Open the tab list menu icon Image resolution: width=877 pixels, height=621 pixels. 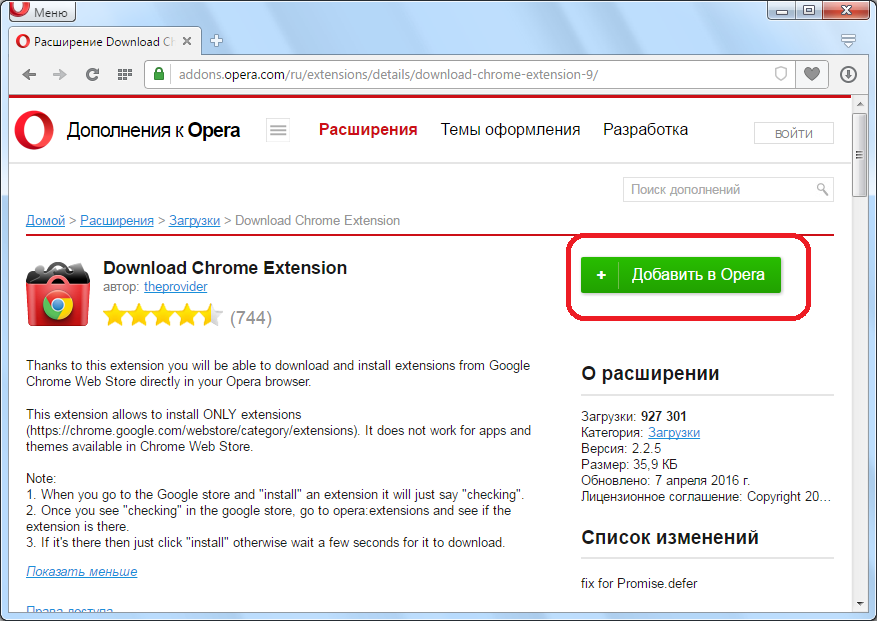[848, 41]
